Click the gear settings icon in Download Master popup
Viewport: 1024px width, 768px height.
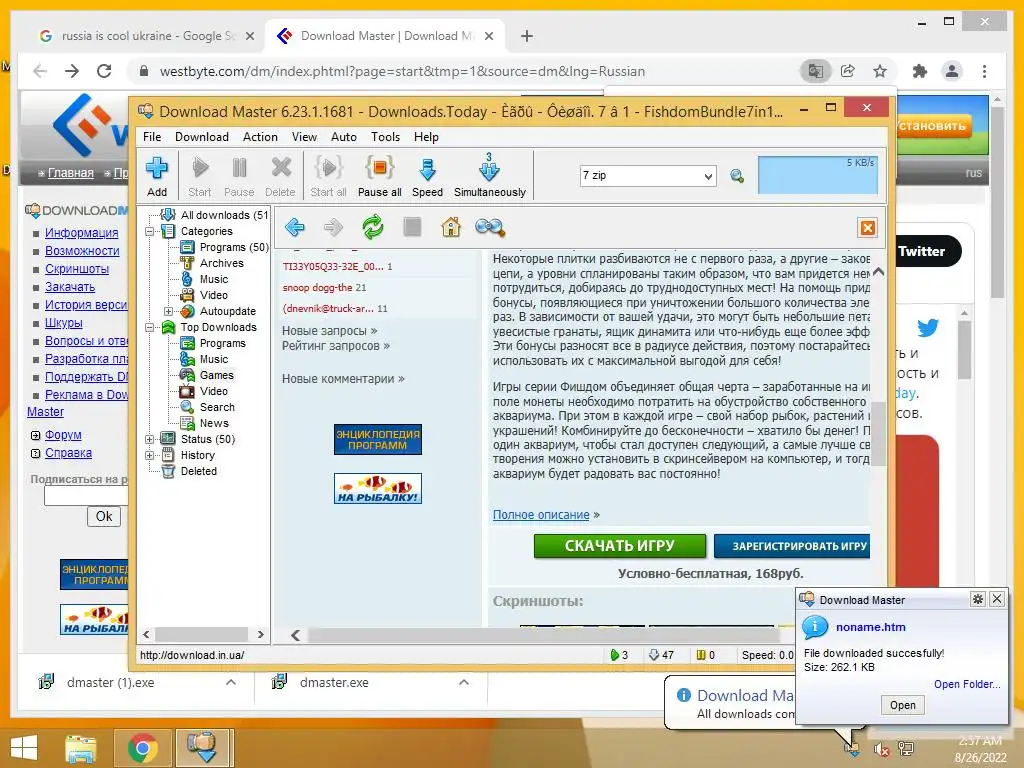[978, 599]
